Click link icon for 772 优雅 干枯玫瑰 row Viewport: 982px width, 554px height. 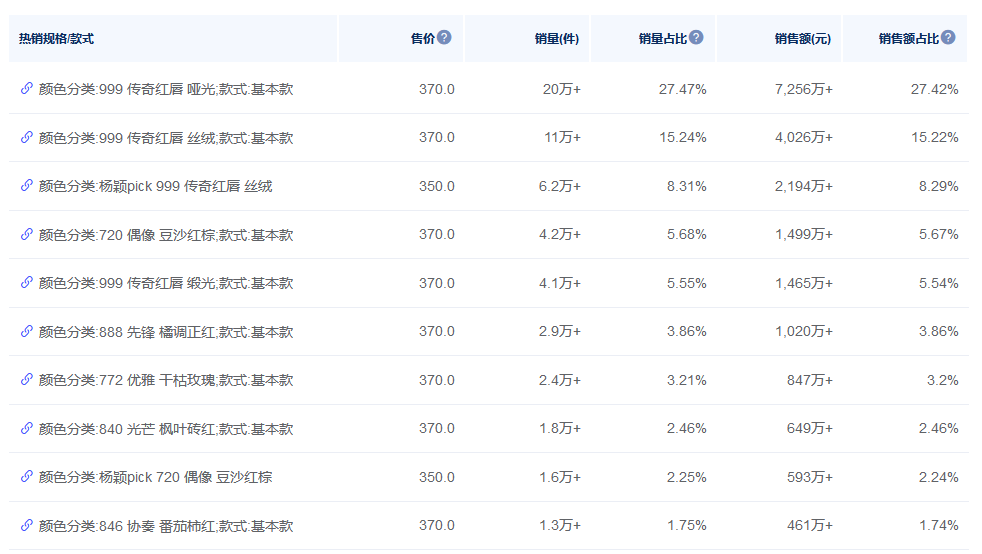tap(26, 379)
